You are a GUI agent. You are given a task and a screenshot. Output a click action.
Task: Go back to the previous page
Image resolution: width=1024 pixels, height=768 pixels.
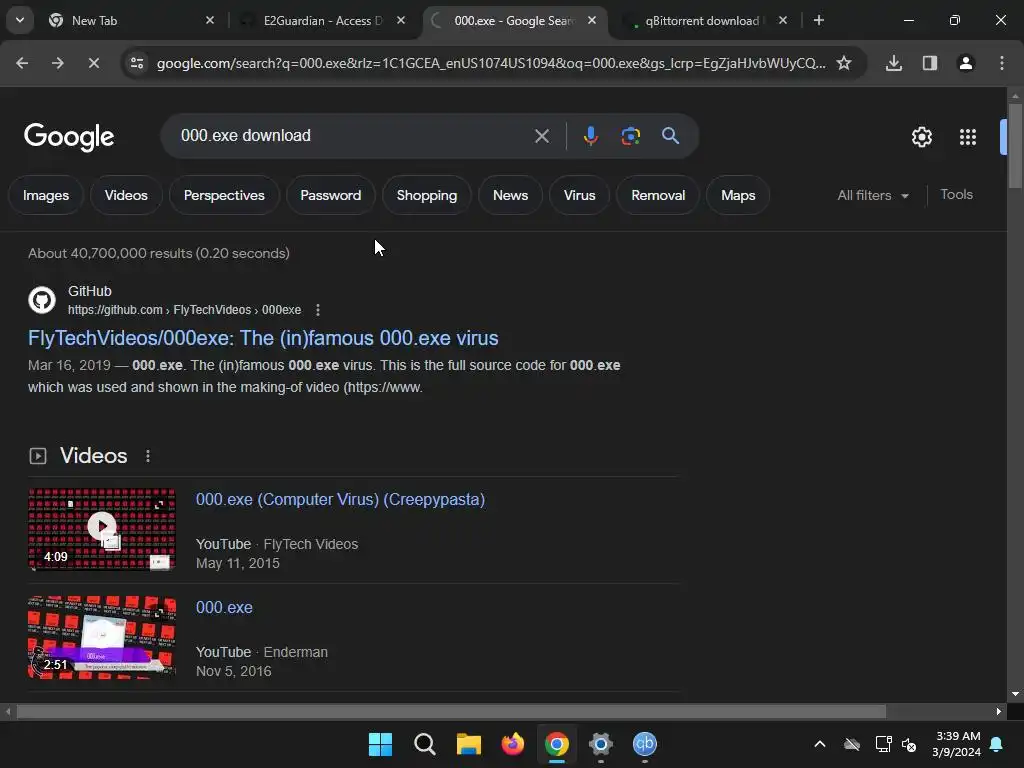(x=22, y=63)
